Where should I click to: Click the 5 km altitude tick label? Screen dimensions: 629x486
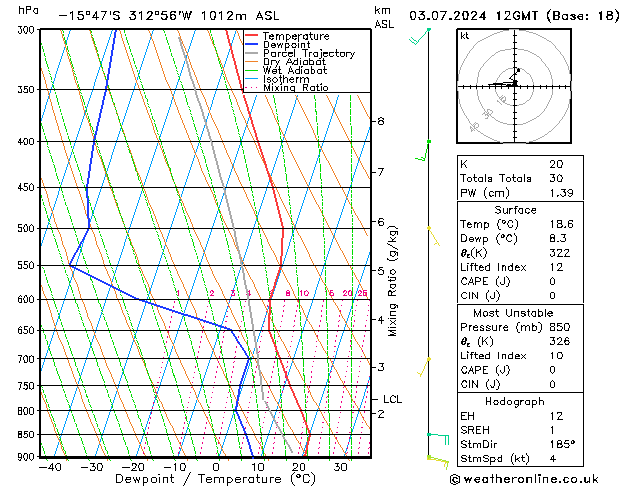(x=381, y=271)
